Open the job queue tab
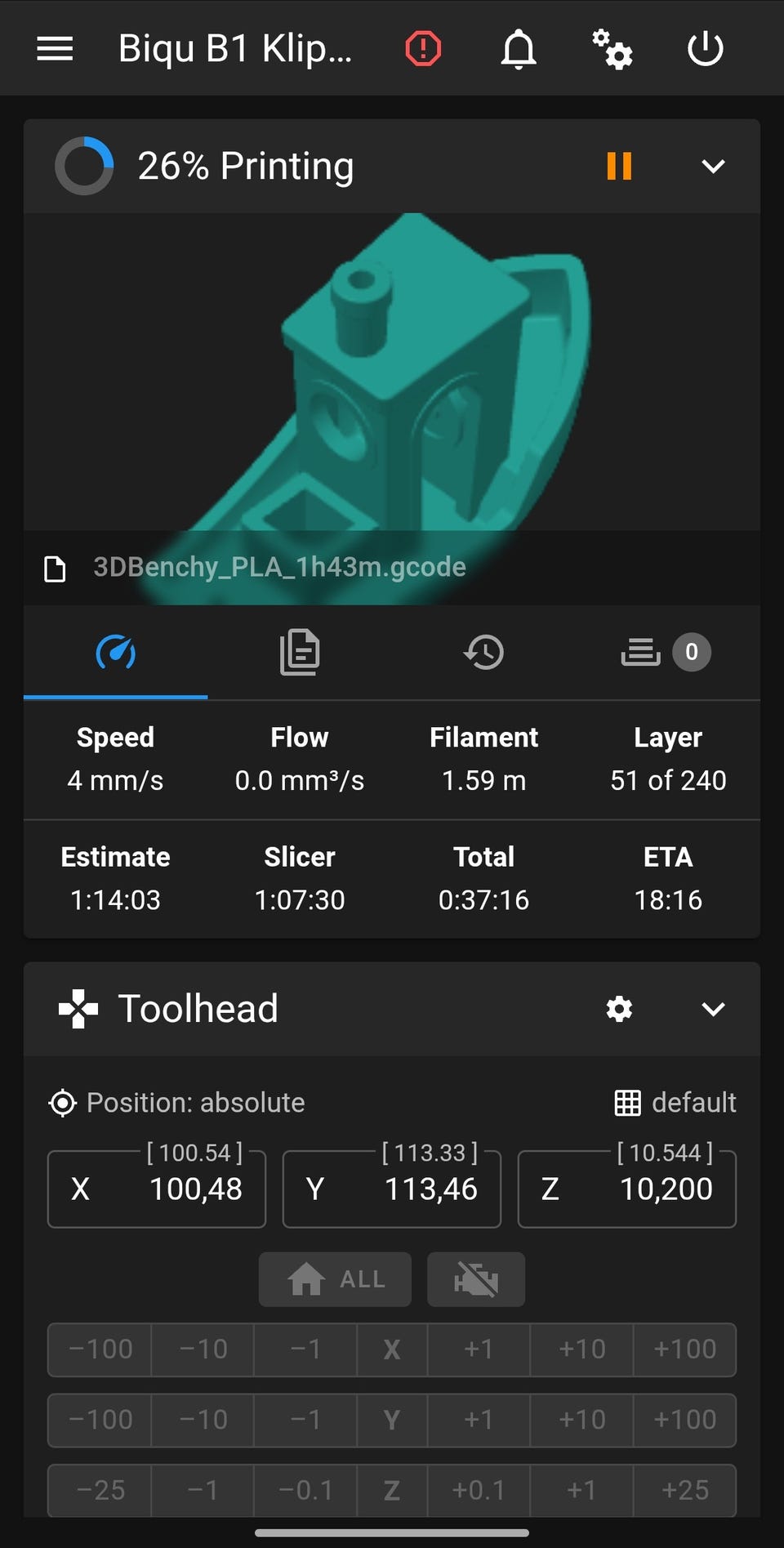 coord(666,653)
